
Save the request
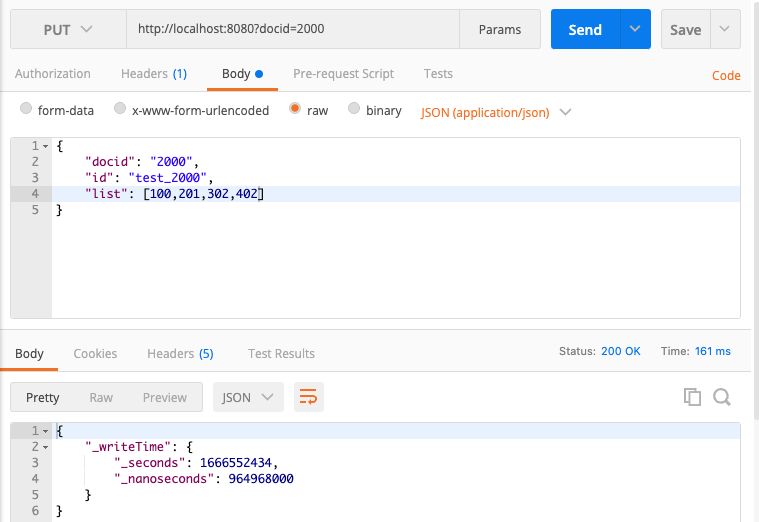pyautogui.click(x=685, y=29)
